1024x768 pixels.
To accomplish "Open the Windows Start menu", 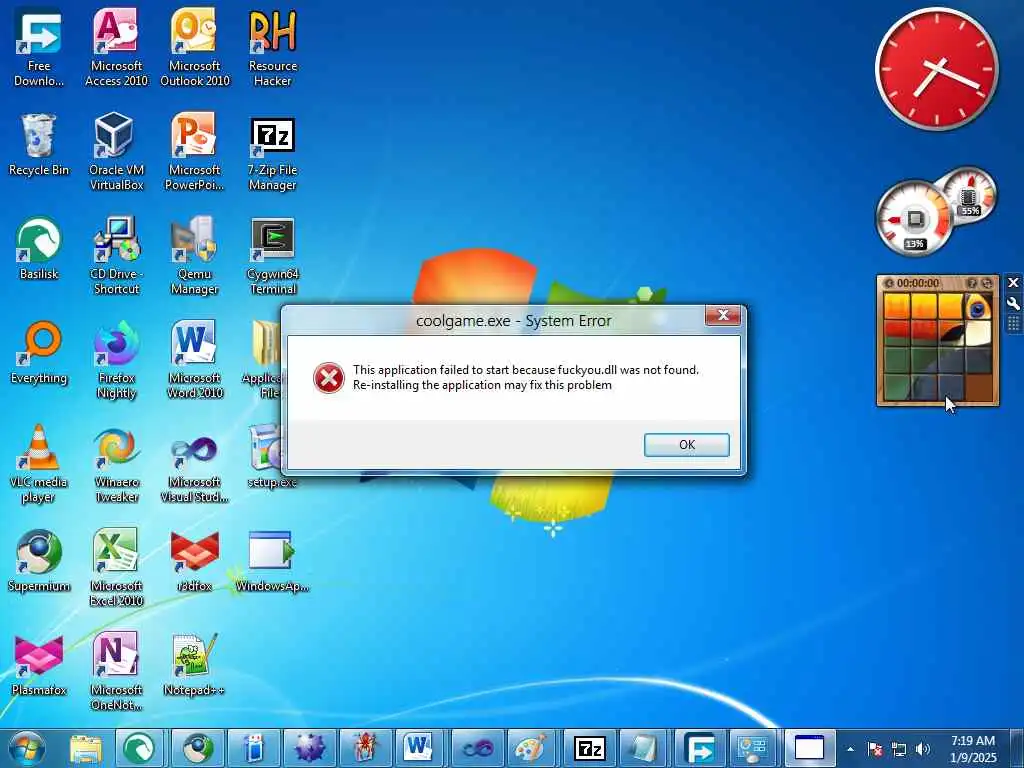I will coord(27,748).
